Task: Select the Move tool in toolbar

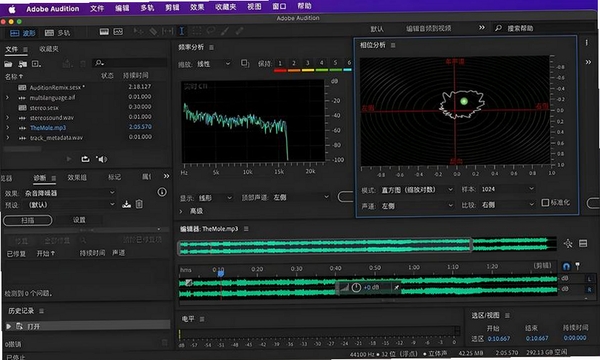Action: [138, 31]
